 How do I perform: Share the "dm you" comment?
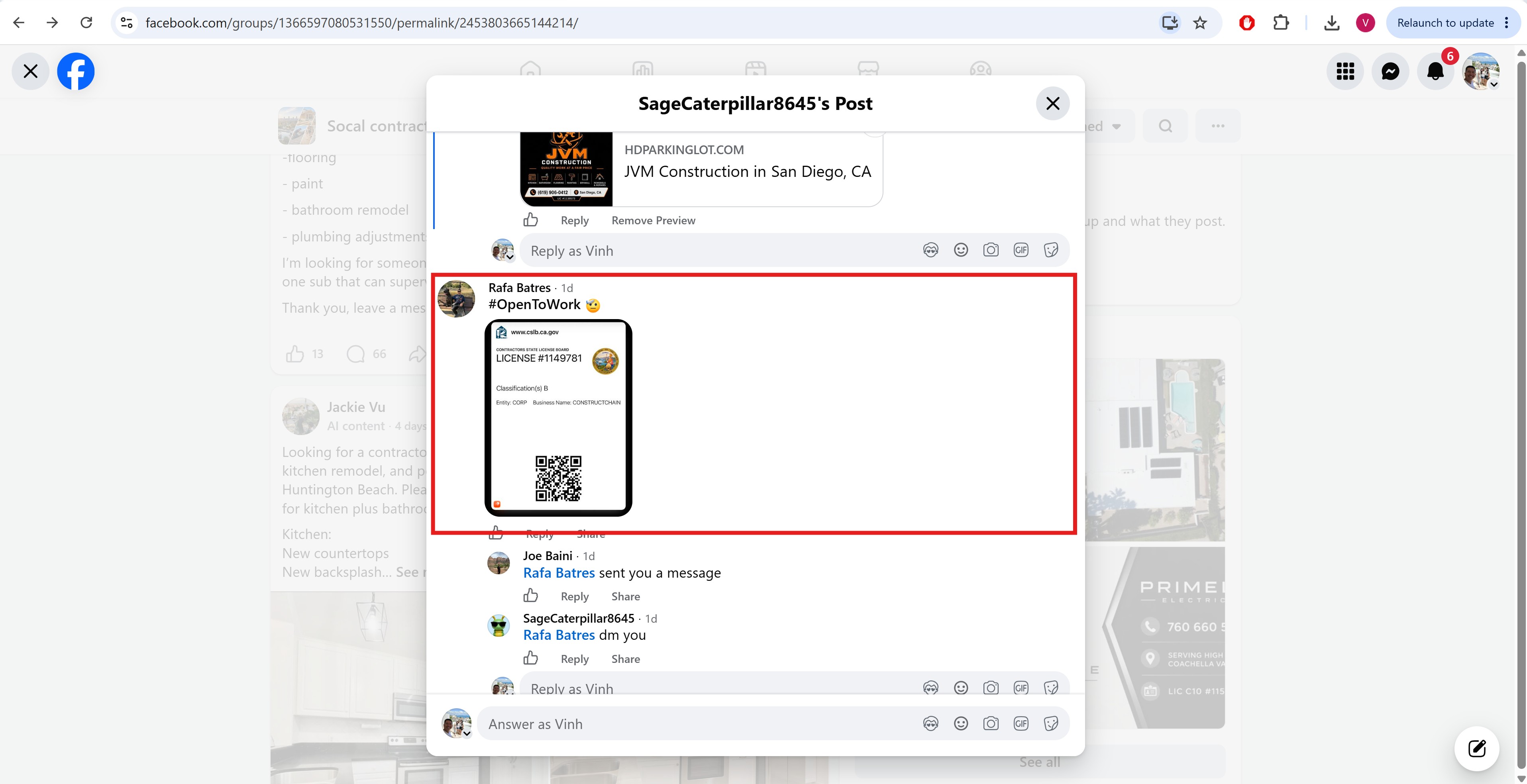click(x=625, y=659)
